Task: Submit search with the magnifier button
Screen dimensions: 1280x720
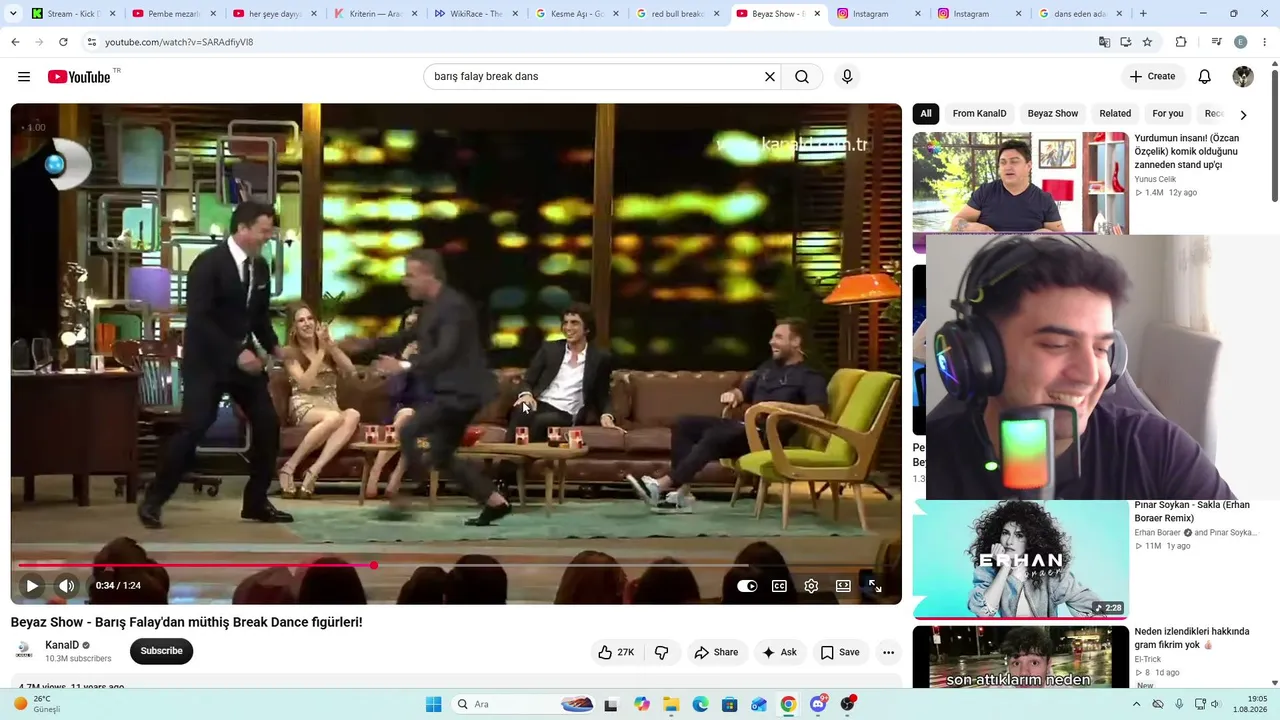Action: click(802, 77)
